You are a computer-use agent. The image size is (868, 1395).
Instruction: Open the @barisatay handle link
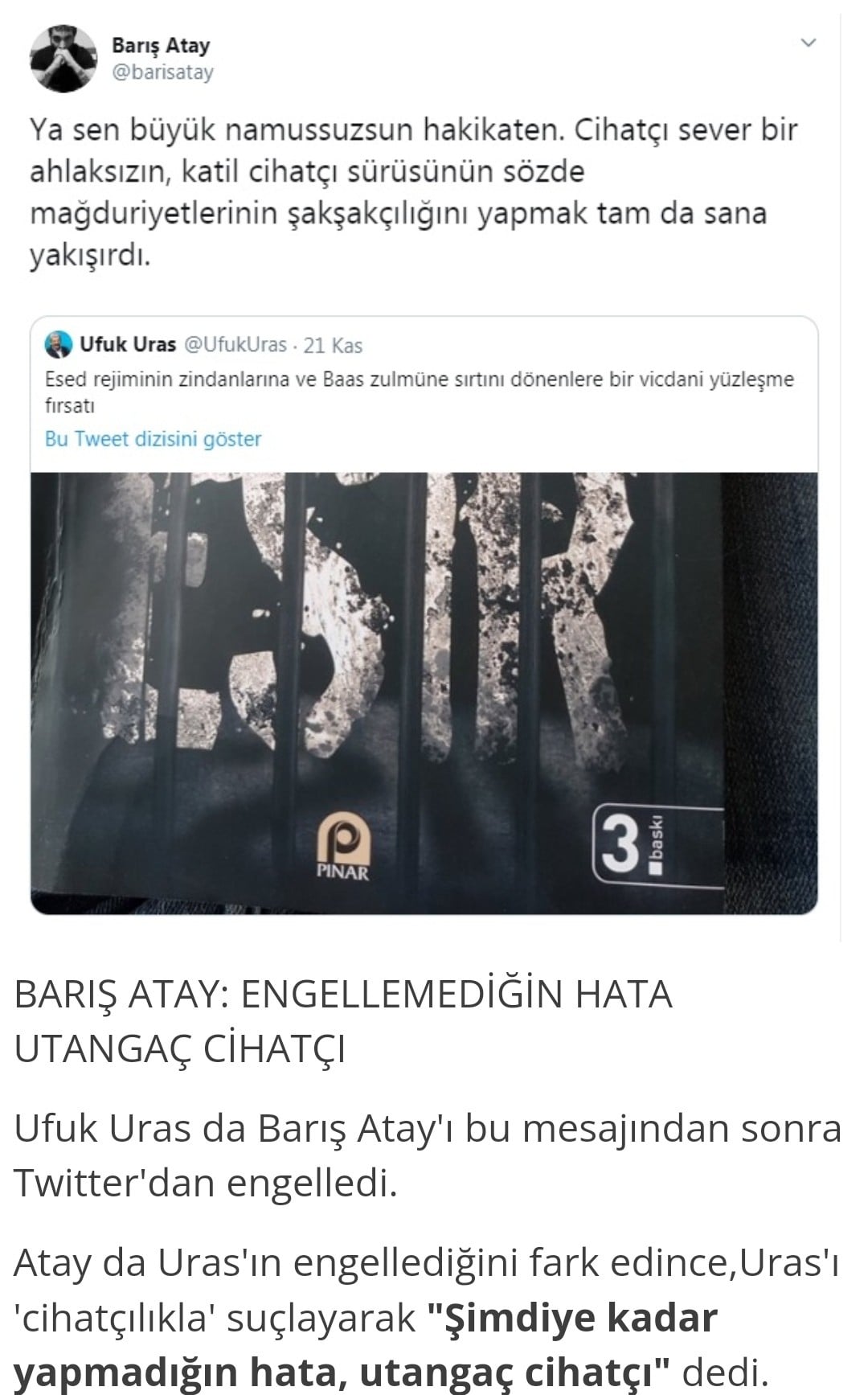click(x=163, y=72)
